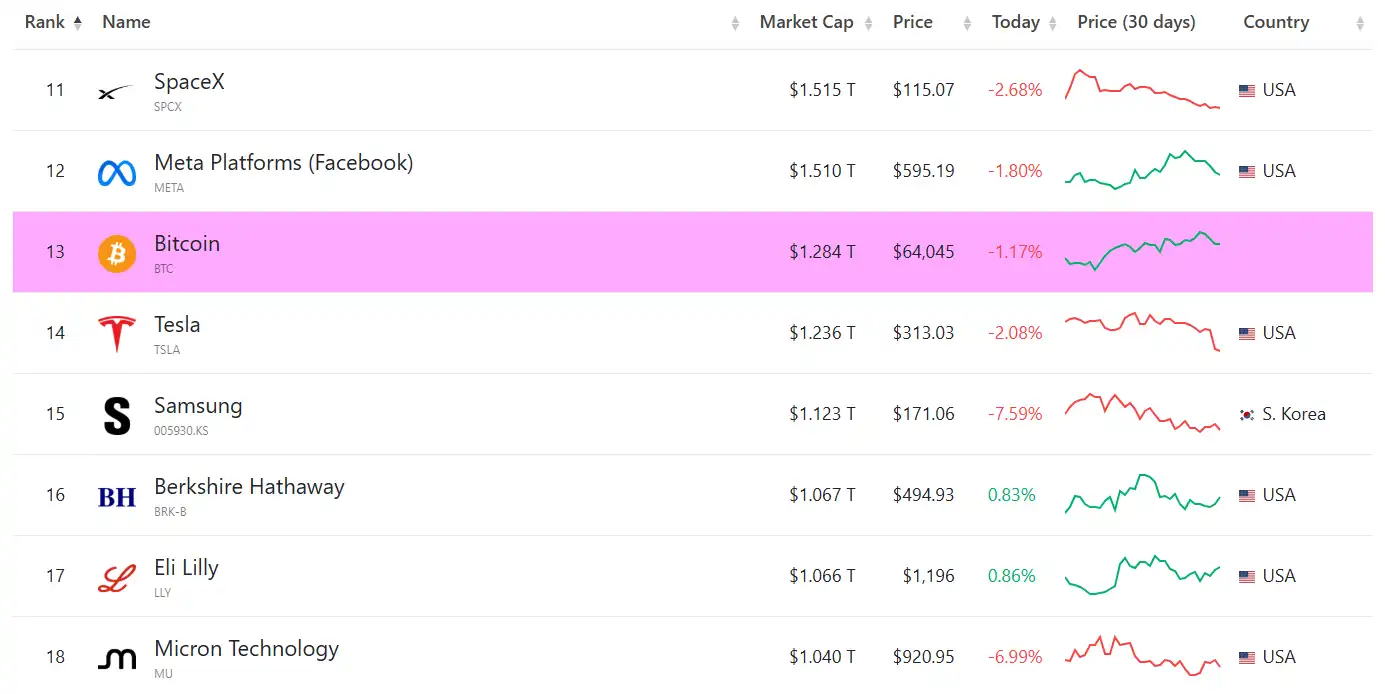
Task: Open Eli Lilly company link
Action: pos(186,568)
